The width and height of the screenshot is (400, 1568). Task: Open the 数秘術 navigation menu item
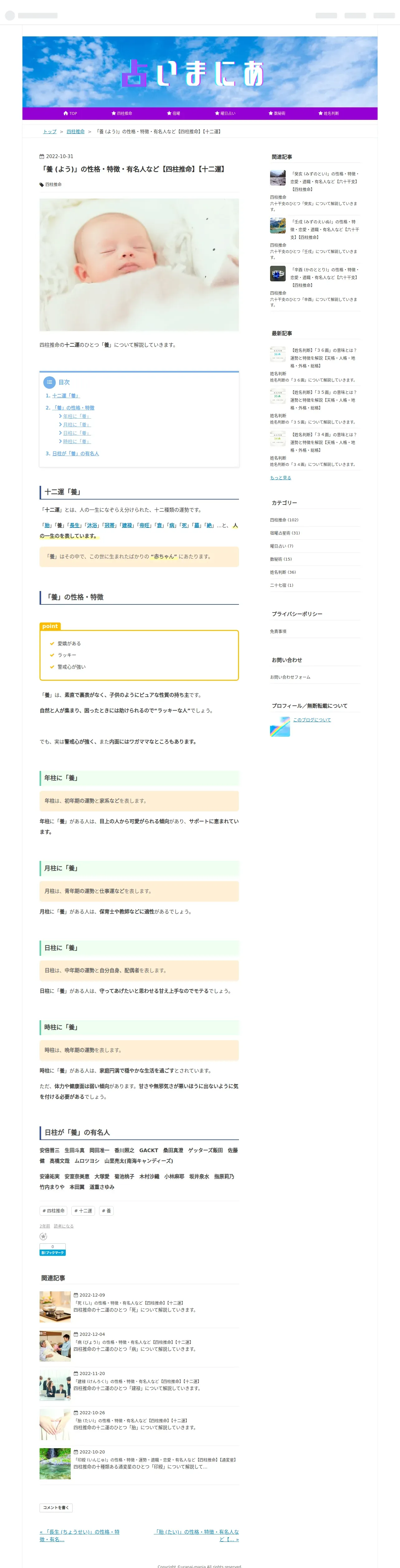pyautogui.click(x=276, y=113)
